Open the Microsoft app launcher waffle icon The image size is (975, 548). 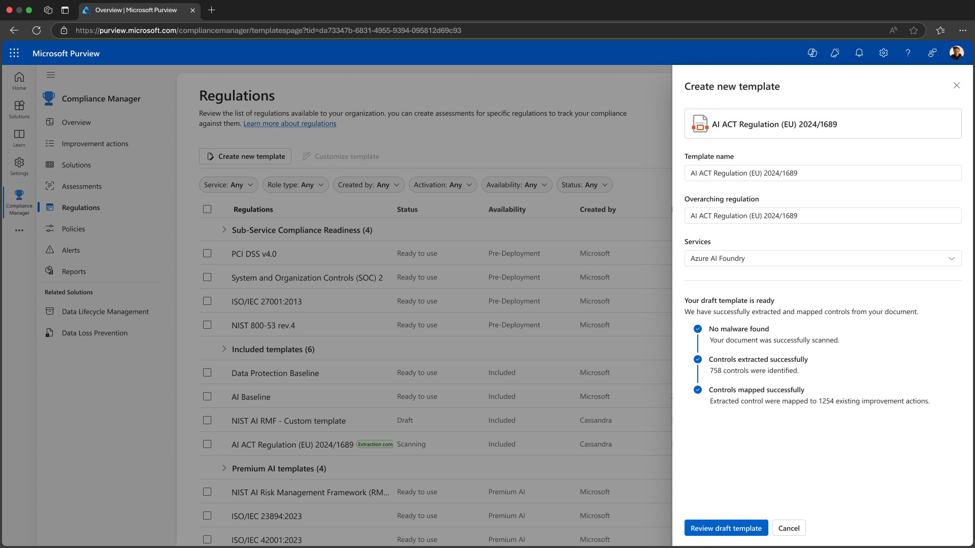pos(14,53)
